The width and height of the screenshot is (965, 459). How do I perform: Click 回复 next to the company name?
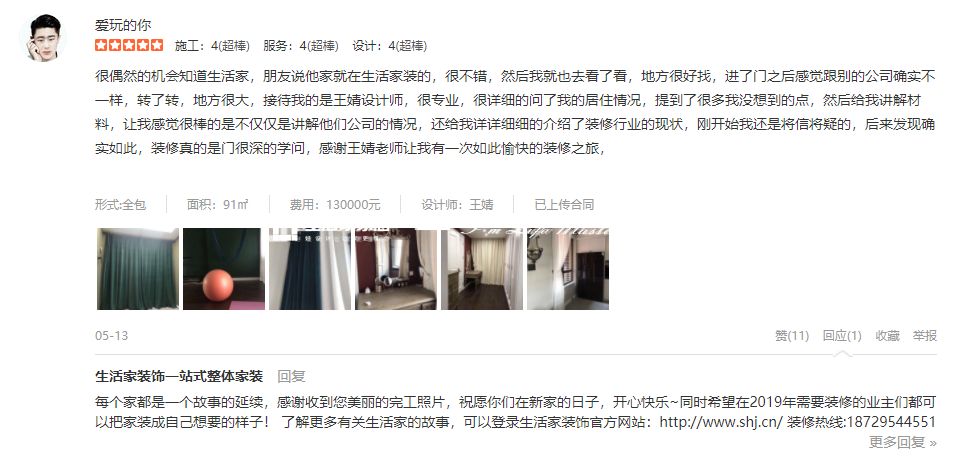tap(291, 377)
